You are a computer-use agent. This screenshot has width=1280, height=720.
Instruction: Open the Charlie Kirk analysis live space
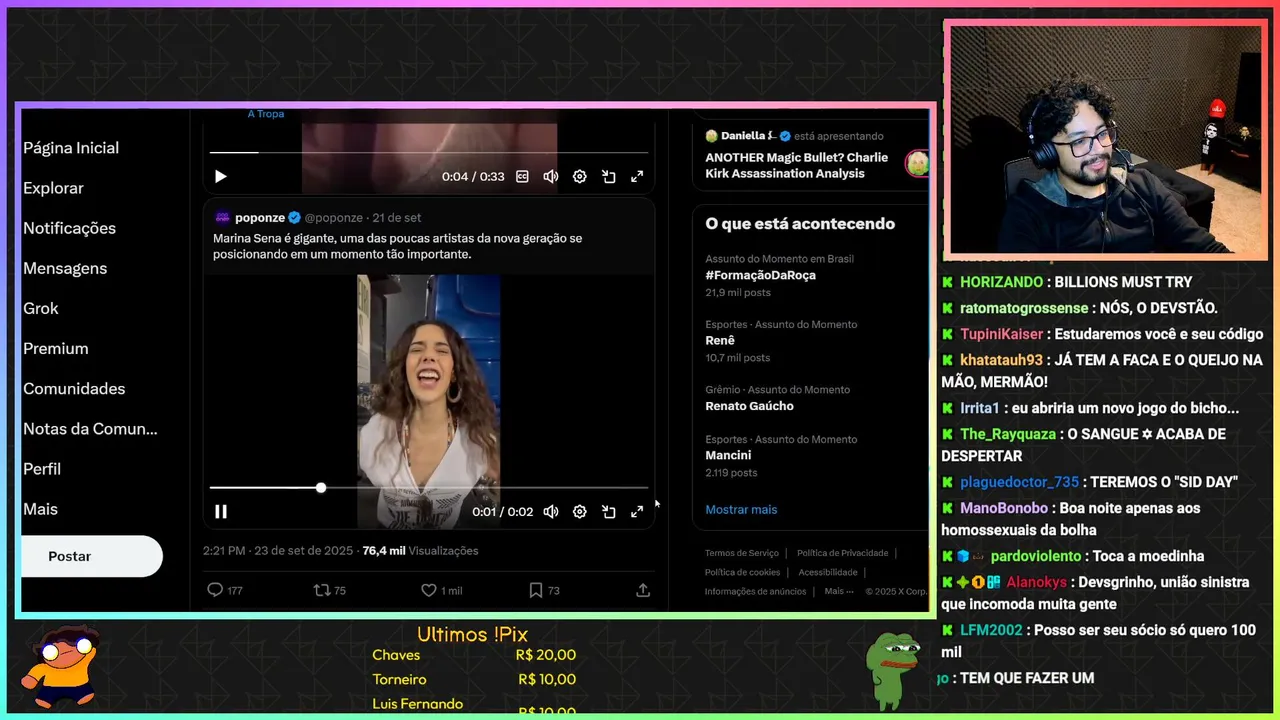click(797, 165)
